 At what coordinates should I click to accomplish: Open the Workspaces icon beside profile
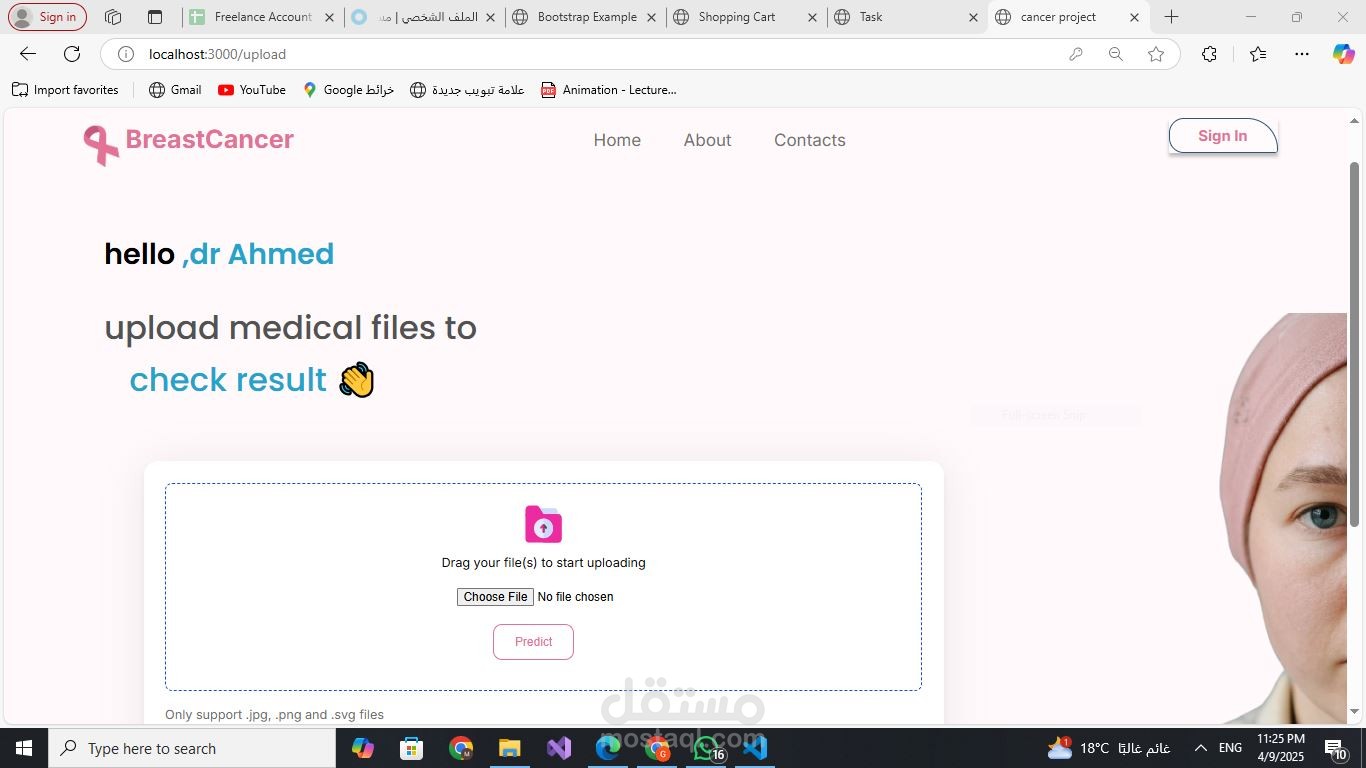point(113,17)
